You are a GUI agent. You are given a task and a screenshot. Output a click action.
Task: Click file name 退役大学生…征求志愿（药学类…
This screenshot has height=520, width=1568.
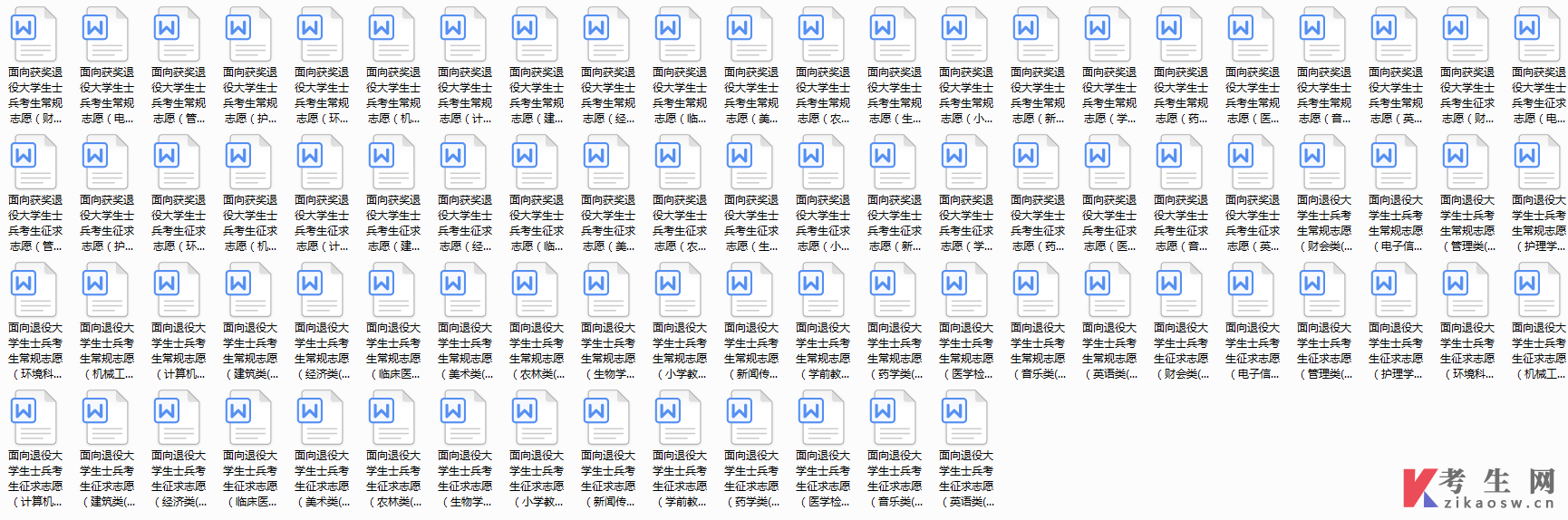click(x=751, y=478)
